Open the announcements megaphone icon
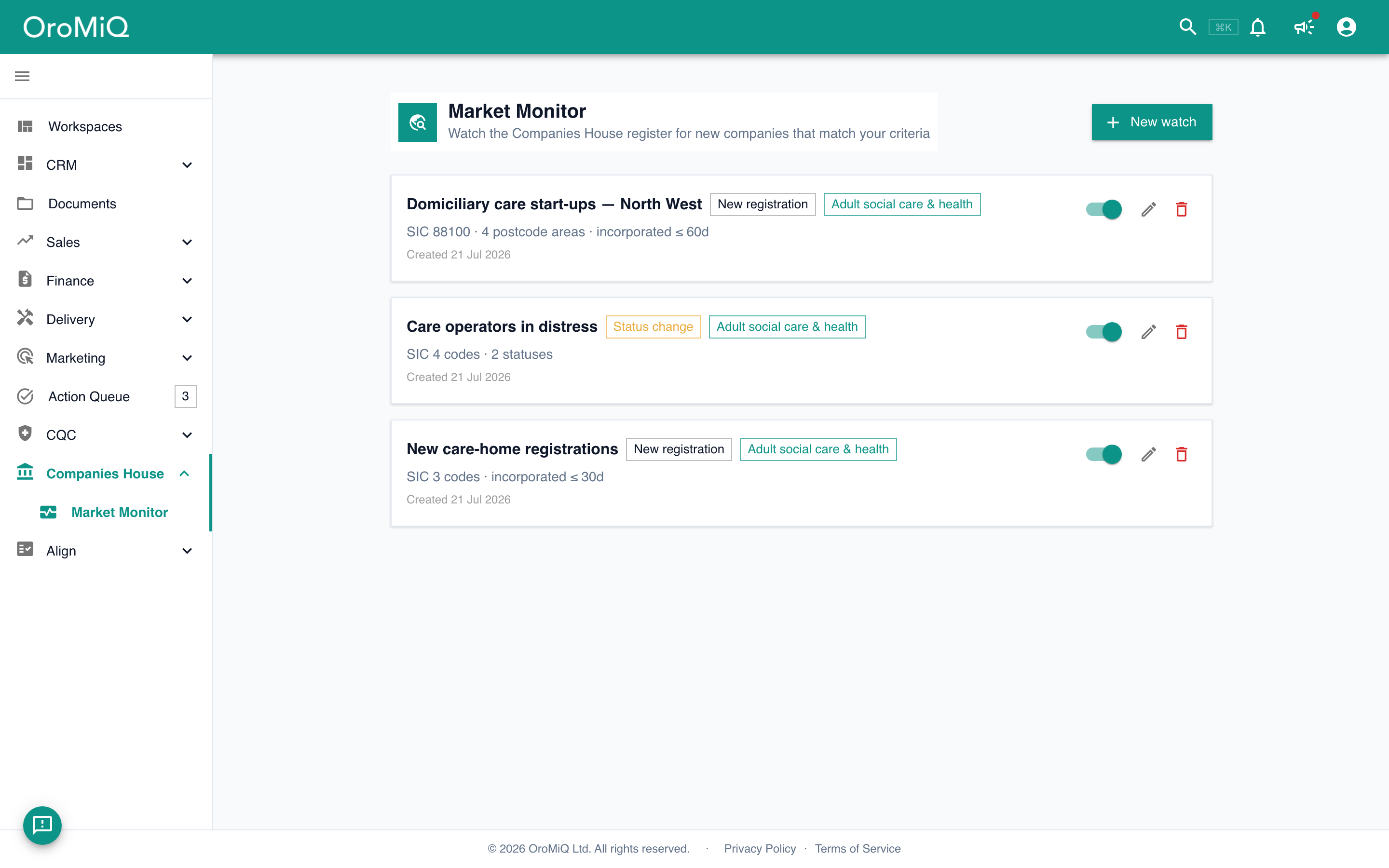Image resolution: width=1389 pixels, height=868 pixels. coord(1304,27)
